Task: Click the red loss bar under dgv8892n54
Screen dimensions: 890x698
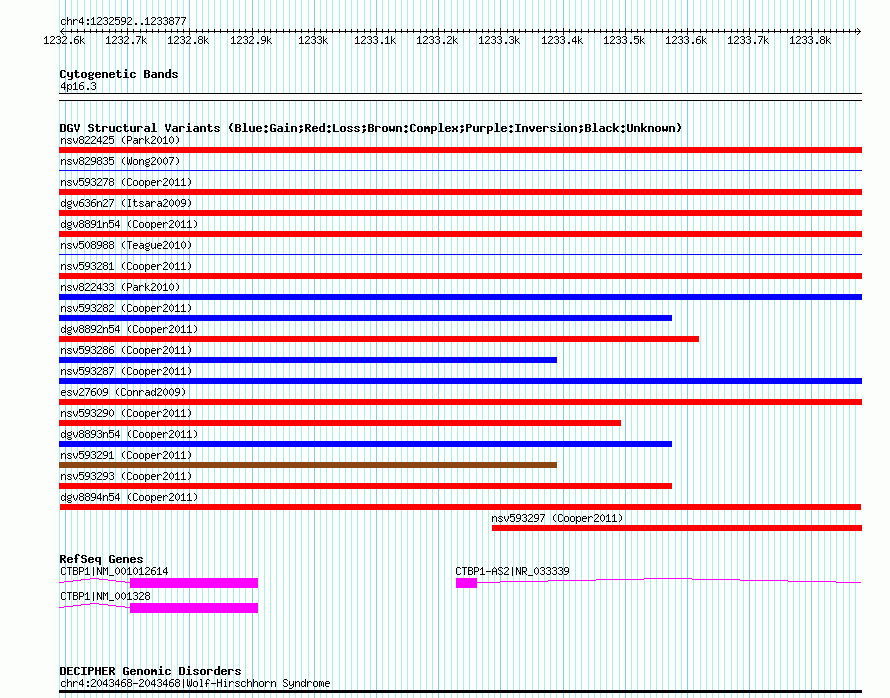Action: tap(379, 339)
